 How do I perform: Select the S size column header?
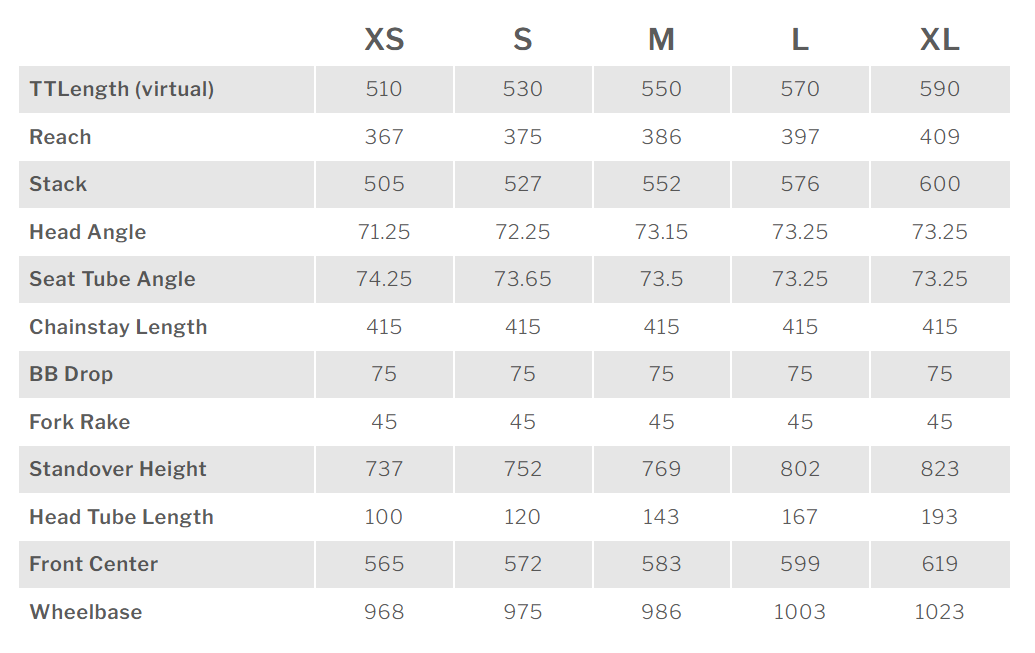click(523, 40)
